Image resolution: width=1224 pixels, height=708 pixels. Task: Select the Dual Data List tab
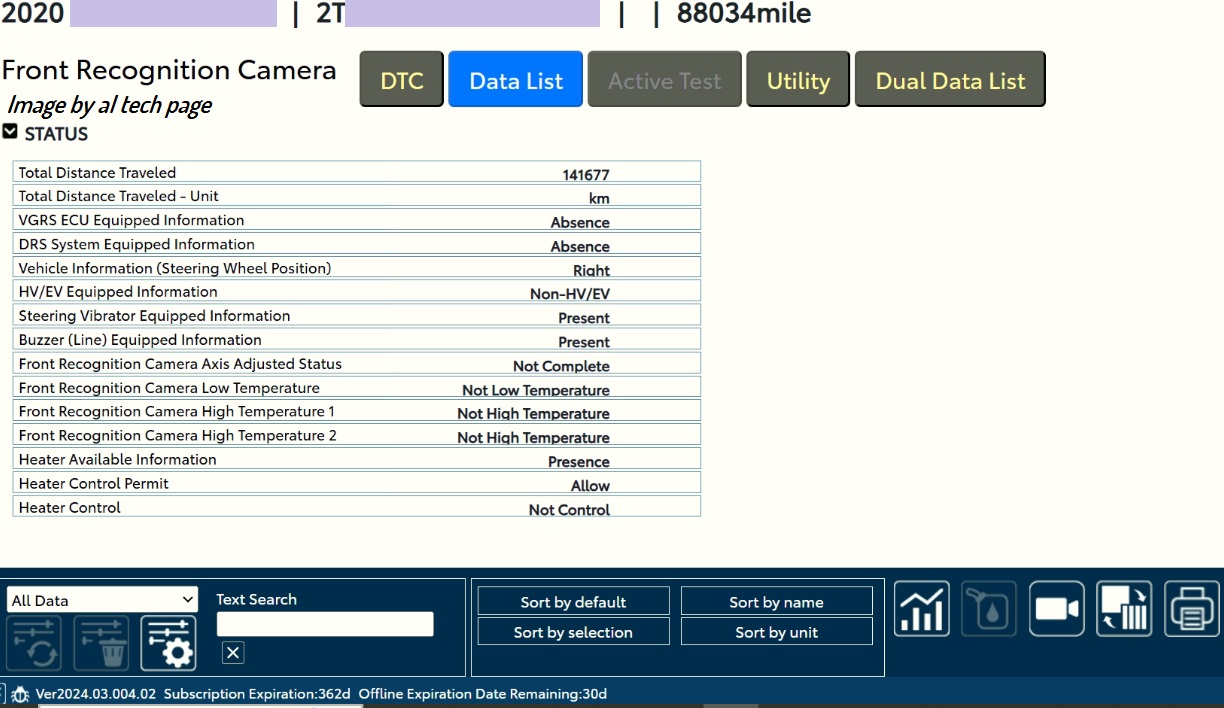(x=949, y=80)
